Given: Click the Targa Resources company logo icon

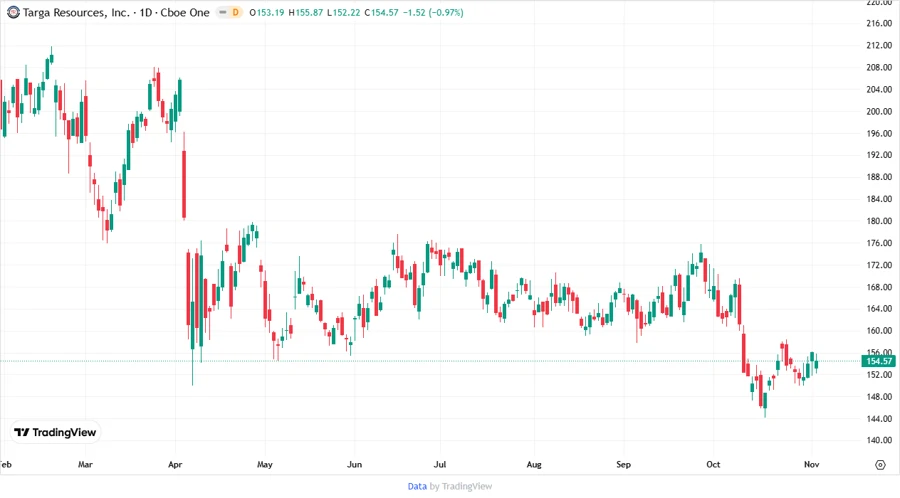Looking at the screenshot, I should click(x=13, y=13).
